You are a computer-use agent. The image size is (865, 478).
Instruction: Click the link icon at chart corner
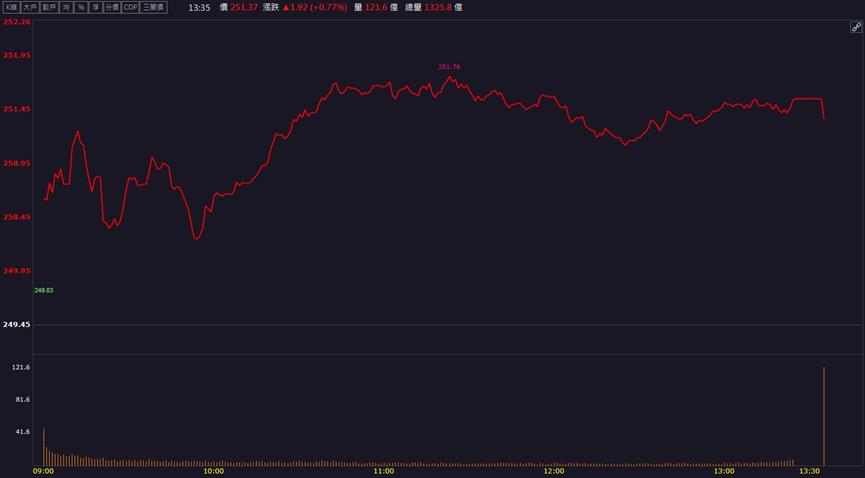(x=856, y=27)
